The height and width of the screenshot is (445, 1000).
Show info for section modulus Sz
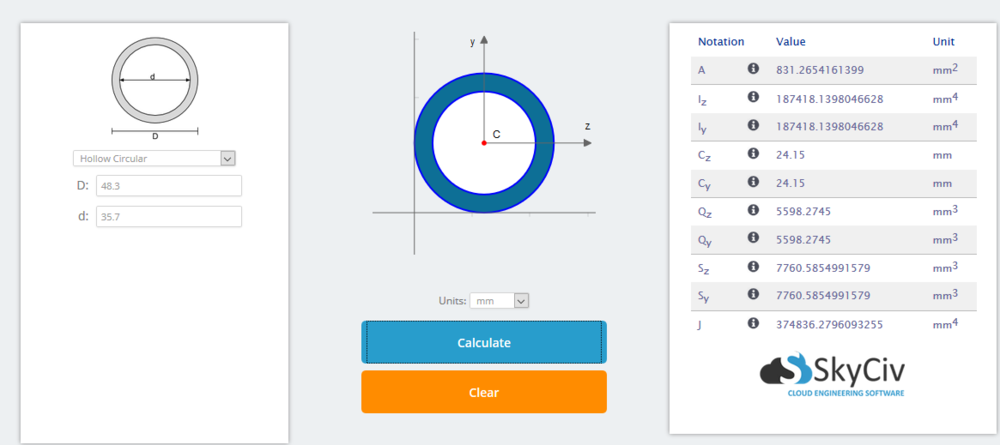[753, 266]
